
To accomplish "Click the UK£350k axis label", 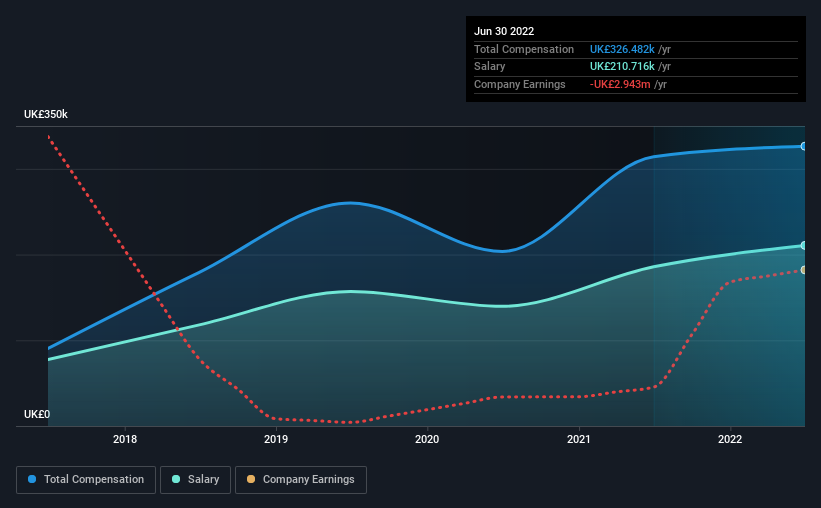I will tap(46, 114).
